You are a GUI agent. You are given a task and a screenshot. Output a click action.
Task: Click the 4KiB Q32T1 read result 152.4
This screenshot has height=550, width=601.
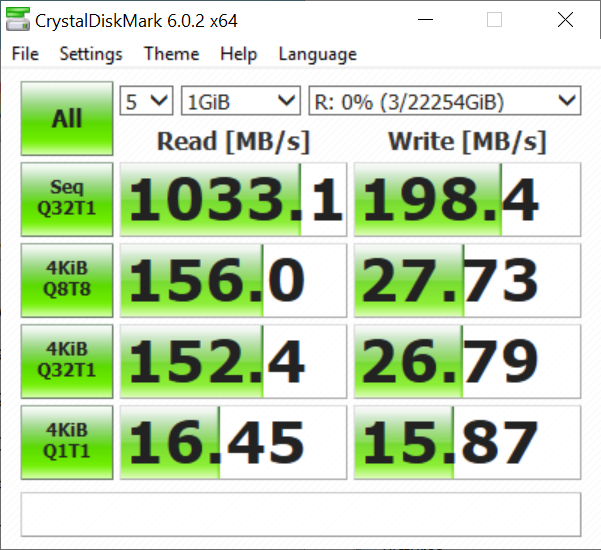coord(233,361)
